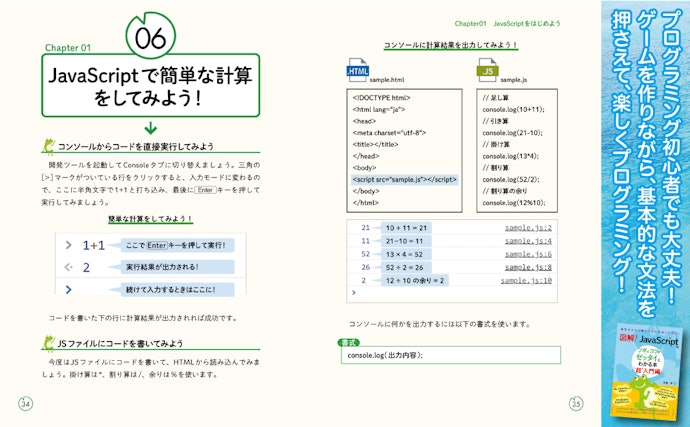Click the JavaScriptで簡単な計算をしてみよう title box

point(150,85)
